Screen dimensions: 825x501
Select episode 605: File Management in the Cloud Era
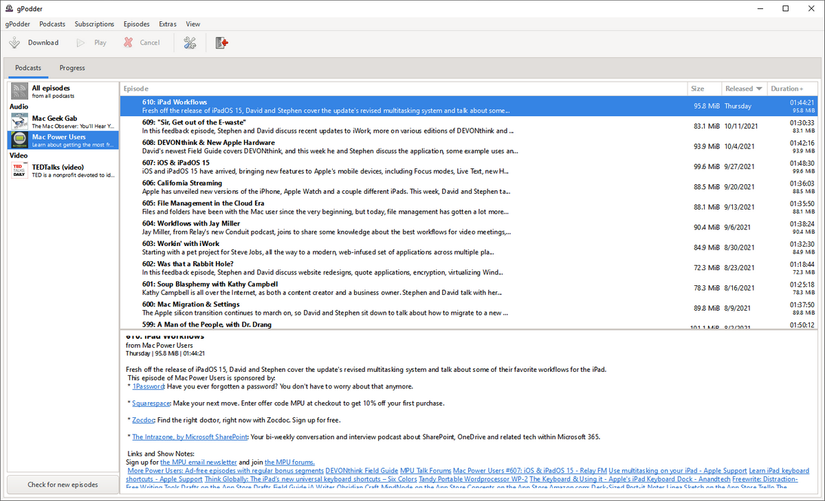[468, 207]
